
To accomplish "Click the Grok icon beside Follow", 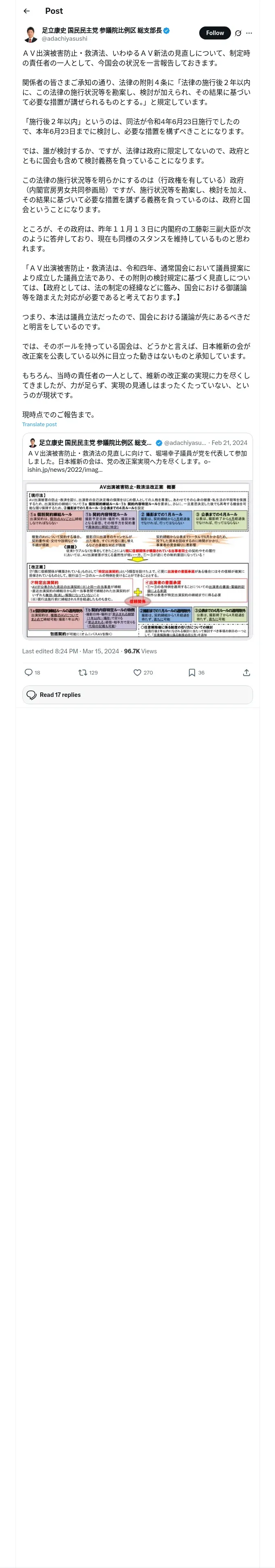I will coord(238,33).
